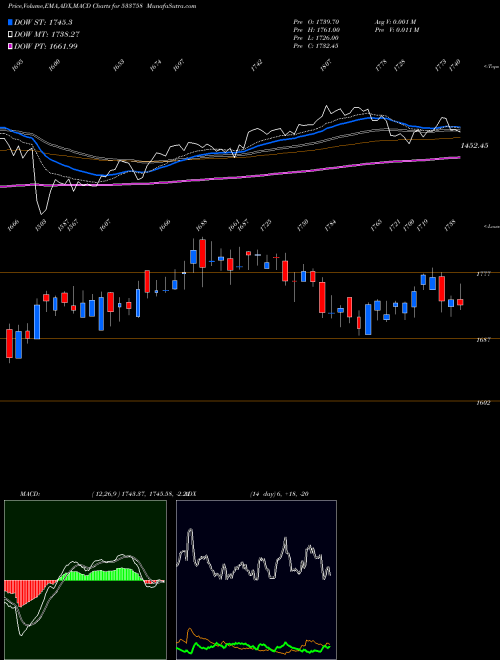This screenshot has height=660, width=500.
Task: Click the tallest red candlestick at the peak
Action: pyautogui.click(x=202, y=253)
